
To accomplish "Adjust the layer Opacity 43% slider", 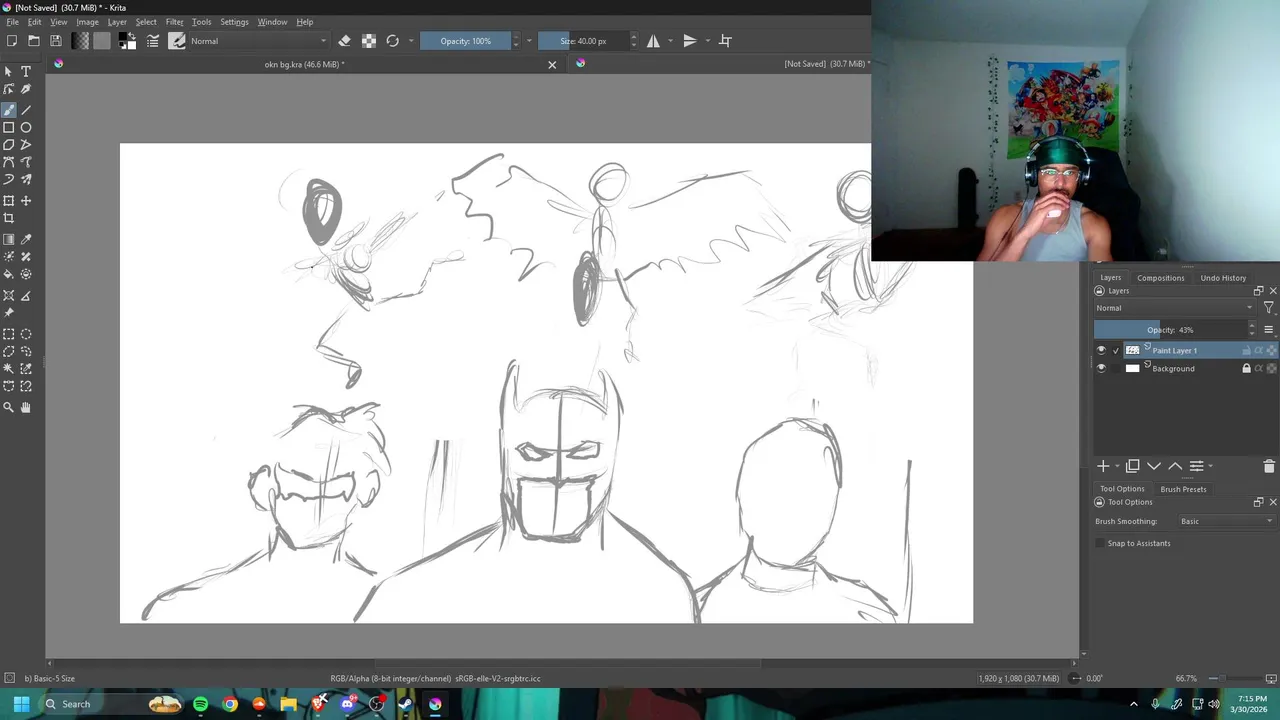I will [x=1170, y=330].
